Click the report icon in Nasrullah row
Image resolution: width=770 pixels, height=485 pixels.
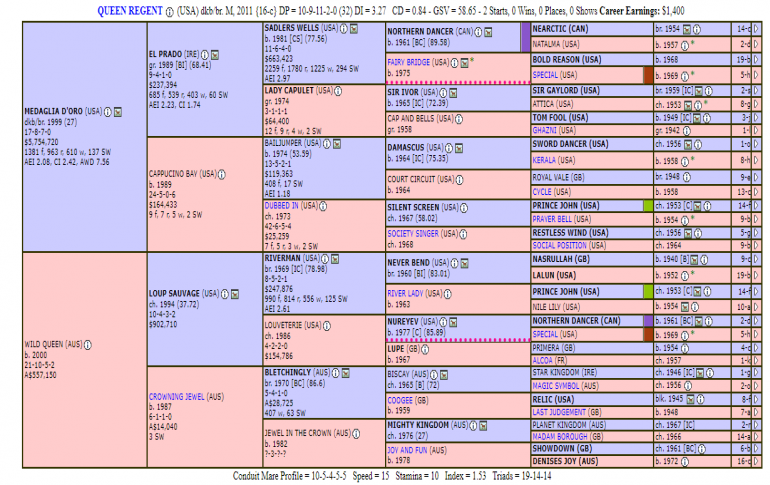coord(694,260)
